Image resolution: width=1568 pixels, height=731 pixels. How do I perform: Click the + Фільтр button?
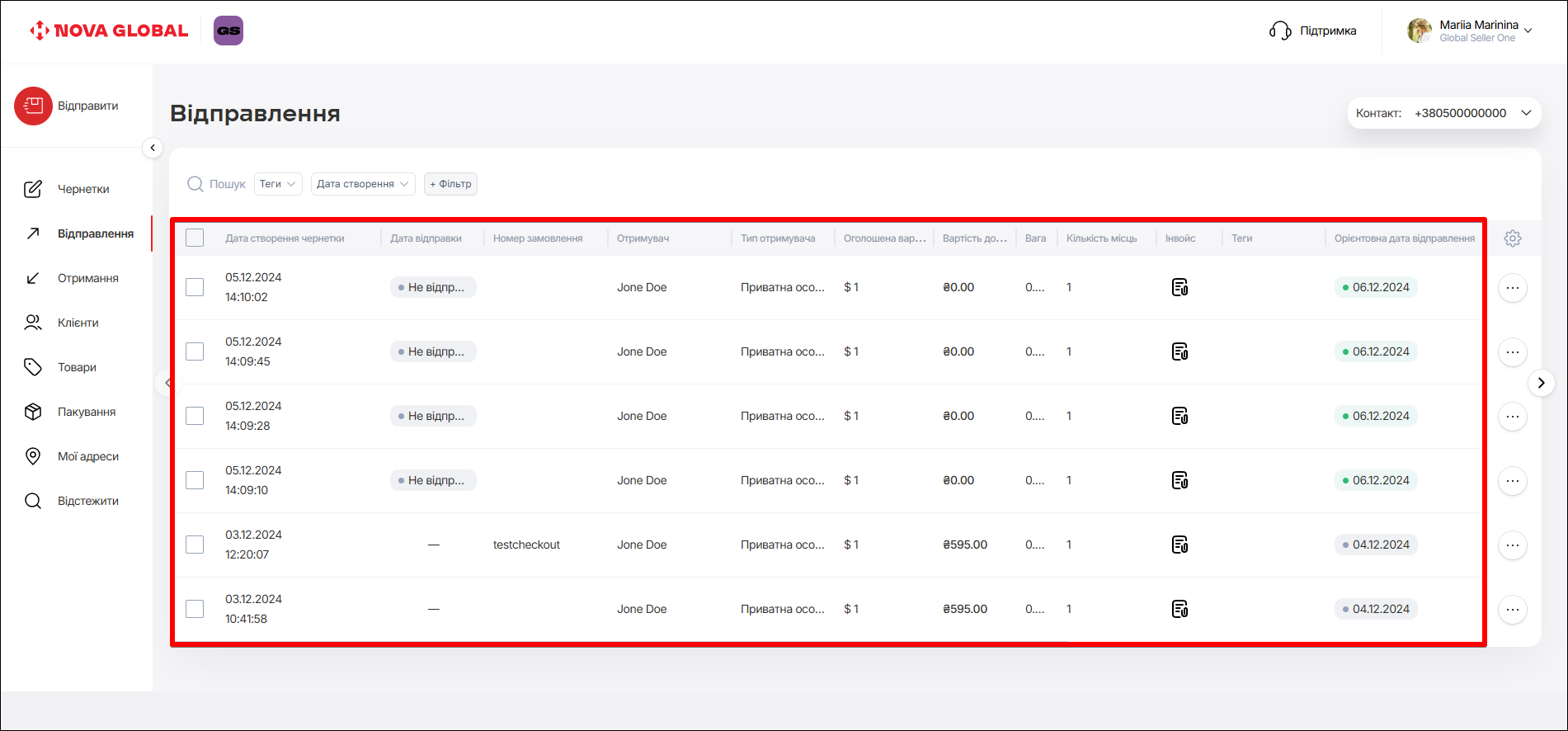450,184
